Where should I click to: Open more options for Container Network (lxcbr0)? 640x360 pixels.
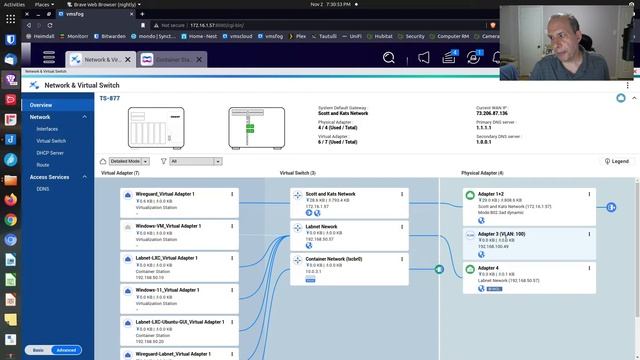pos(402,259)
